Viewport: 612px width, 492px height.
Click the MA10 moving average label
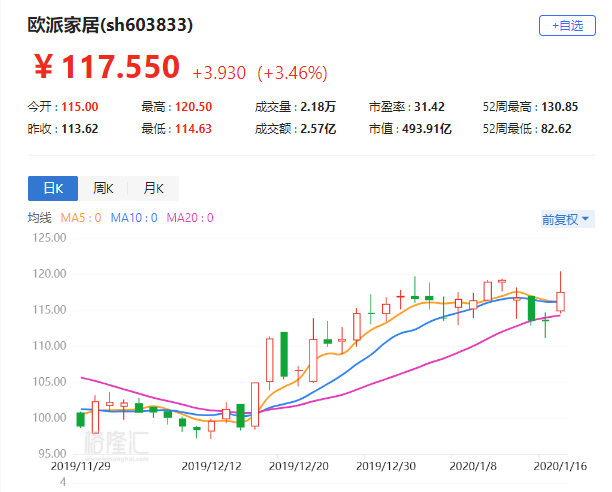coord(134,218)
